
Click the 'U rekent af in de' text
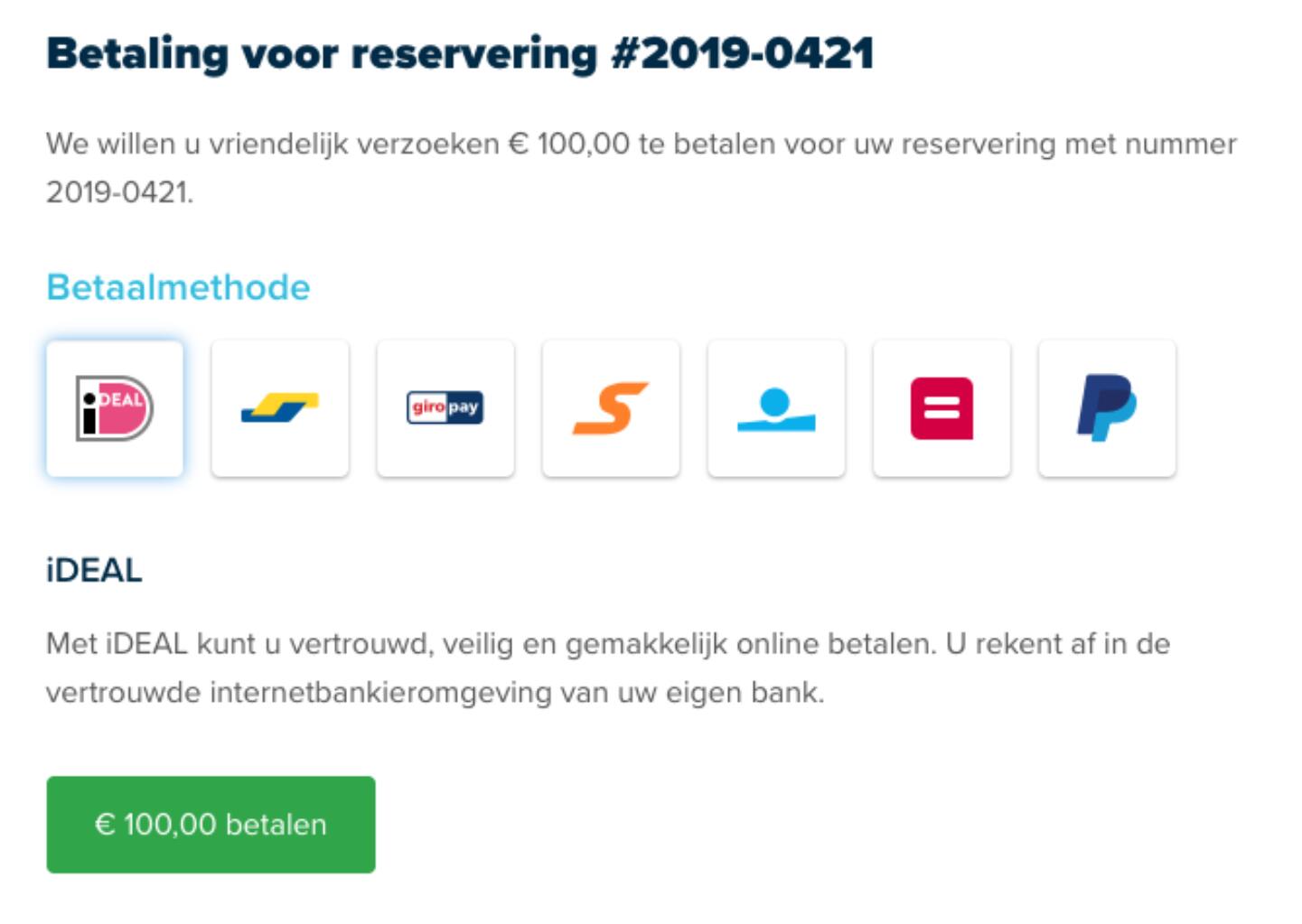point(1057,644)
